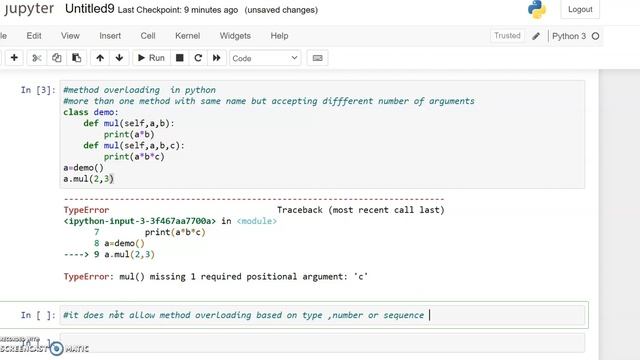Click the Trusted notebook indicator
The image size is (640, 360).
point(507,36)
